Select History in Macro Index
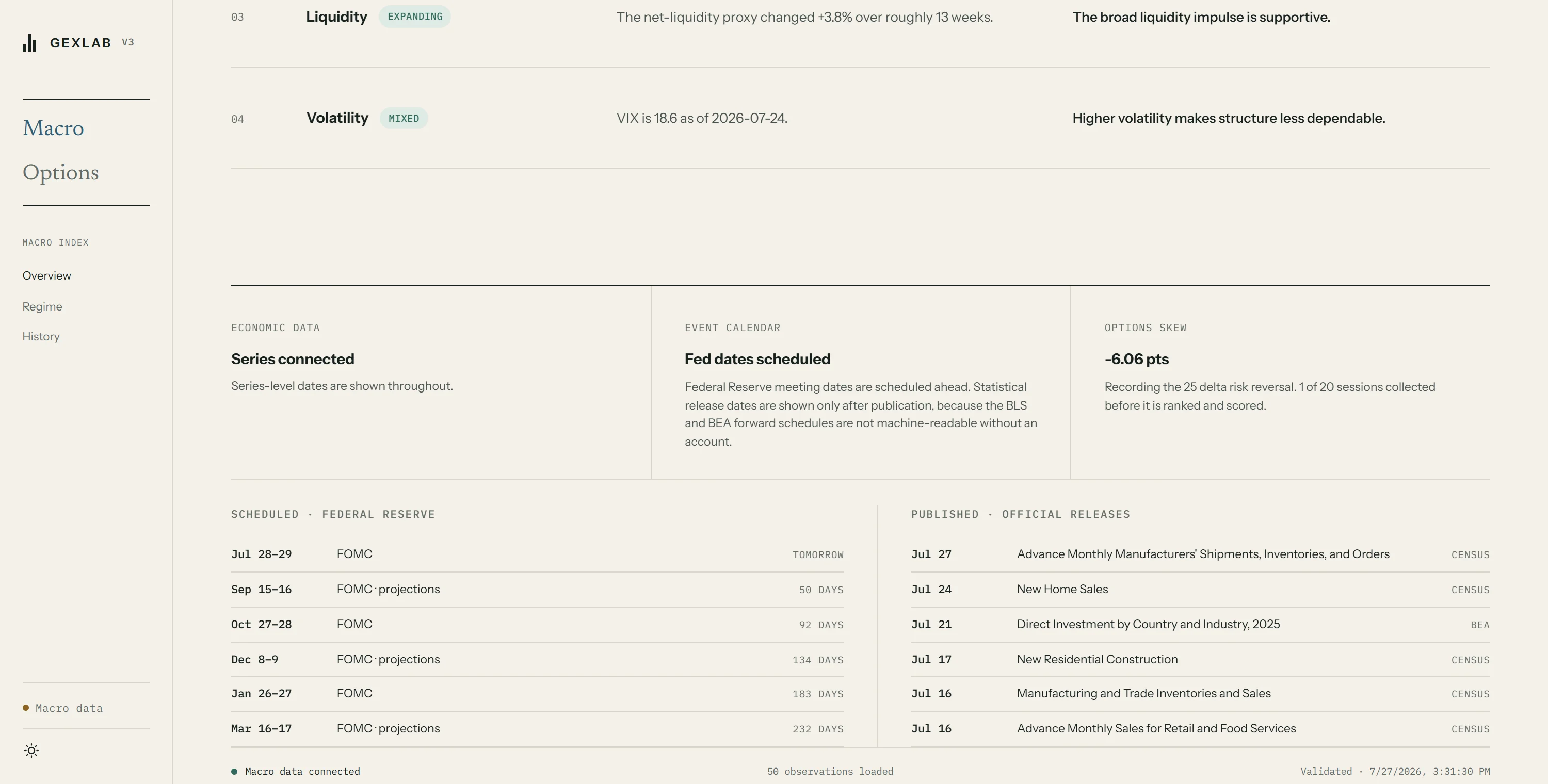This screenshot has width=1548, height=784. (x=41, y=336)
